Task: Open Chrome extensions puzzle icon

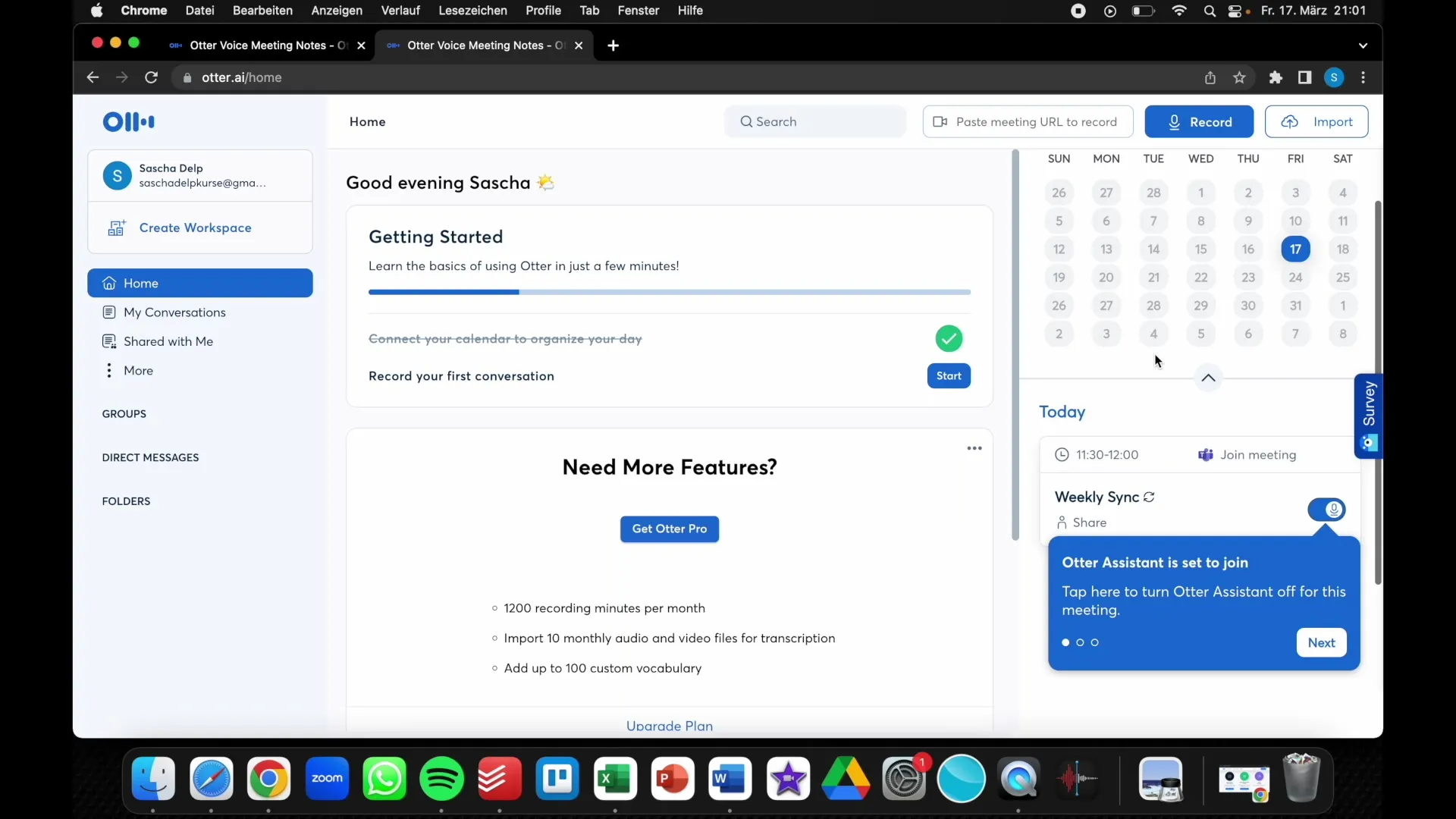Action: (1276, 77)
